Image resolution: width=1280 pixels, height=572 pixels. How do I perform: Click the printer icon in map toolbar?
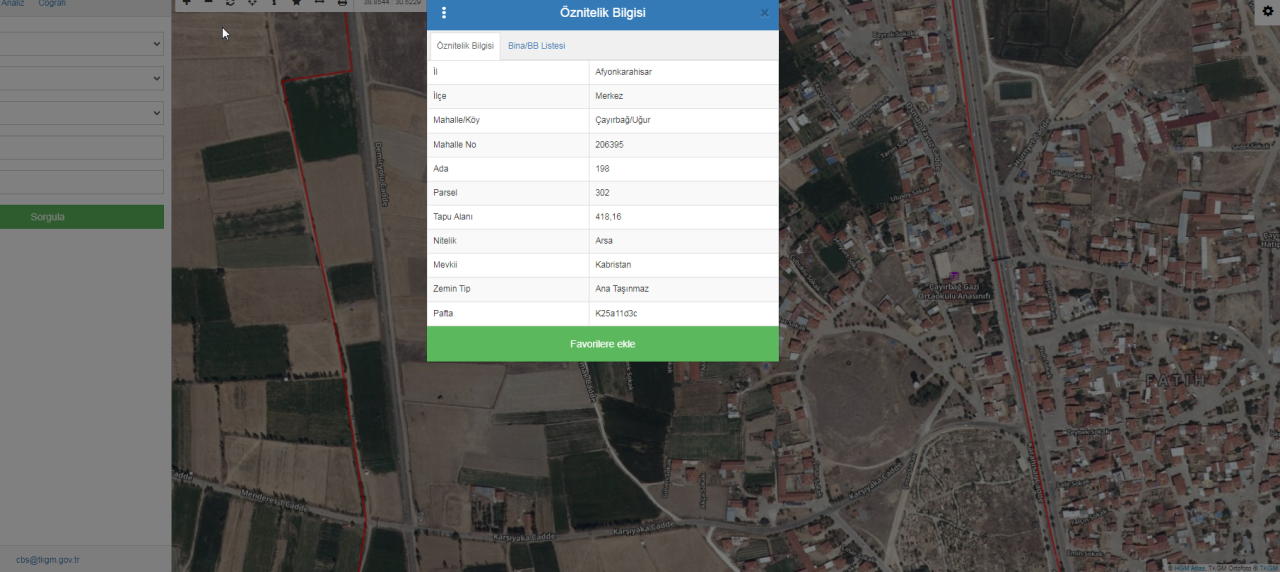click(x=342, y=3)
